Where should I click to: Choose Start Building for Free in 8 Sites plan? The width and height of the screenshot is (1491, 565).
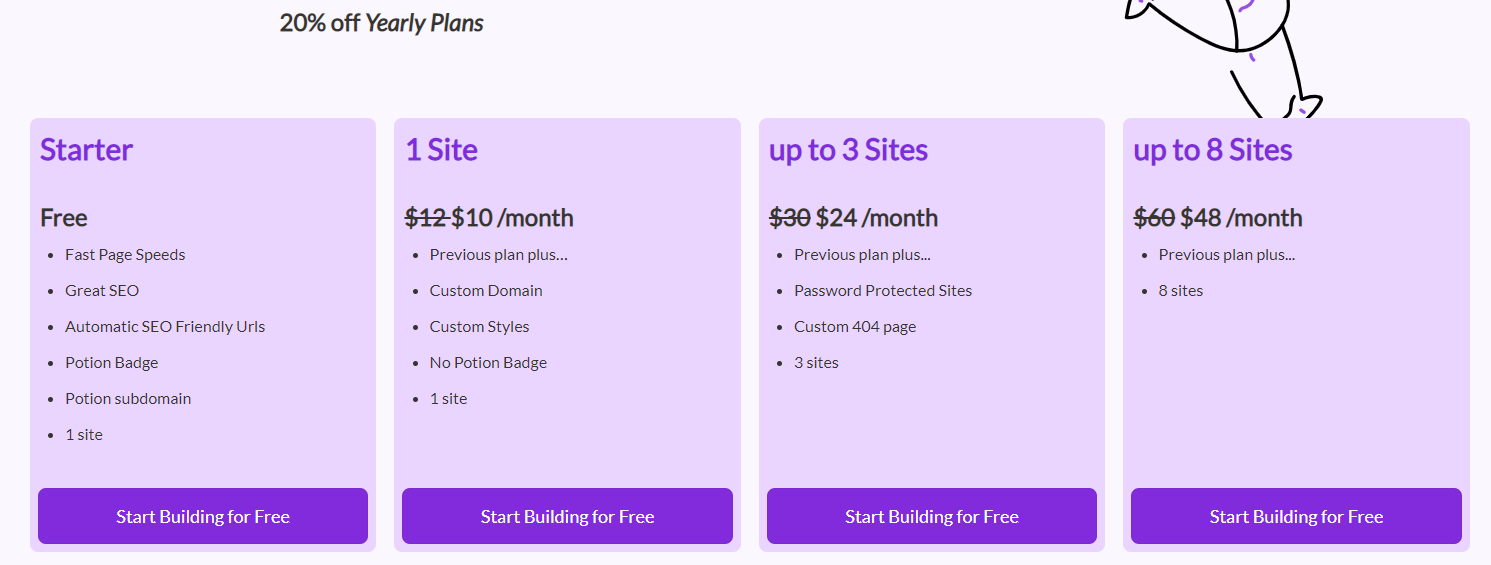(1296, 516)
